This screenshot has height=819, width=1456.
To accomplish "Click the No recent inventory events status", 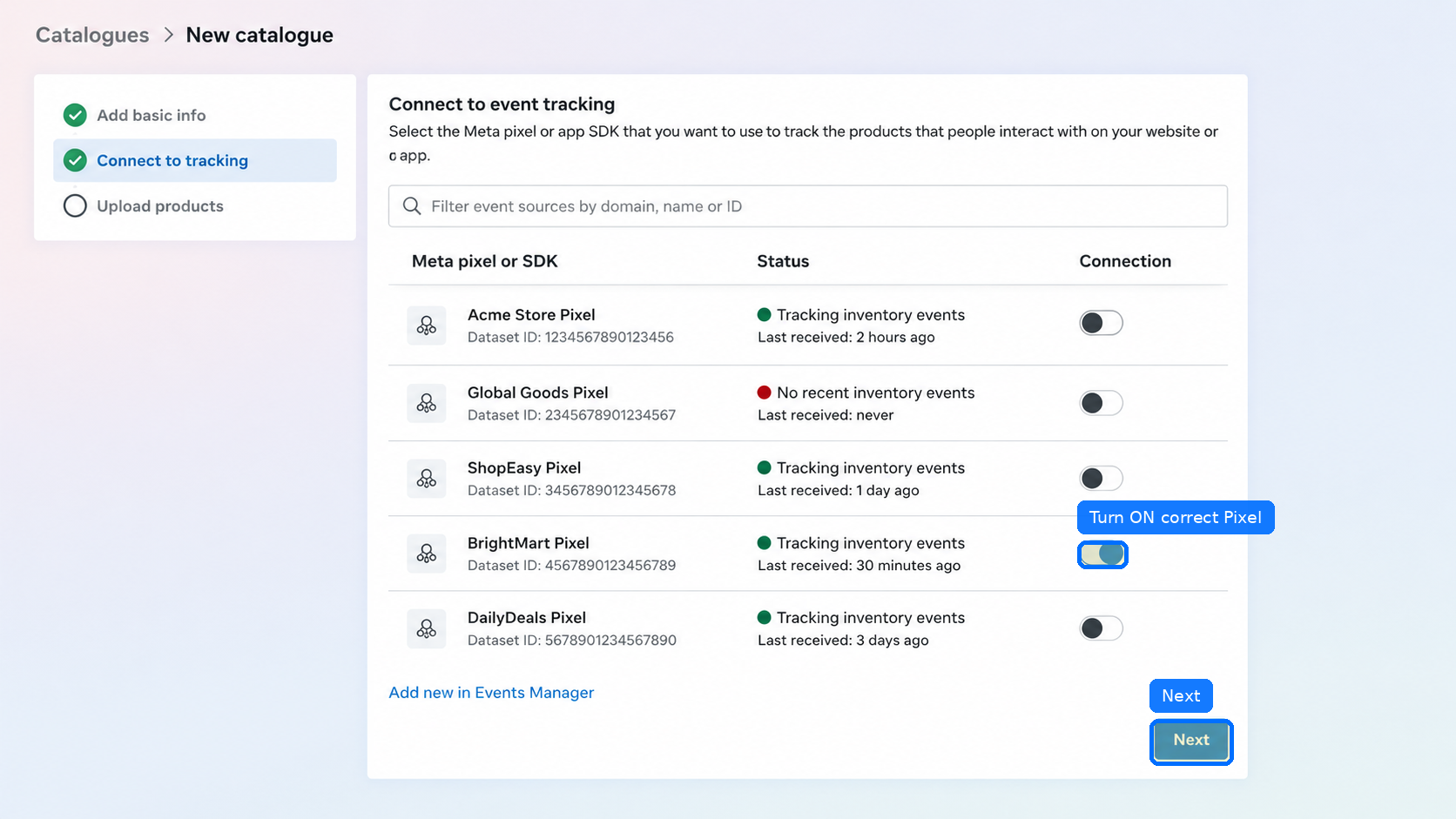I will pos(876,393).
